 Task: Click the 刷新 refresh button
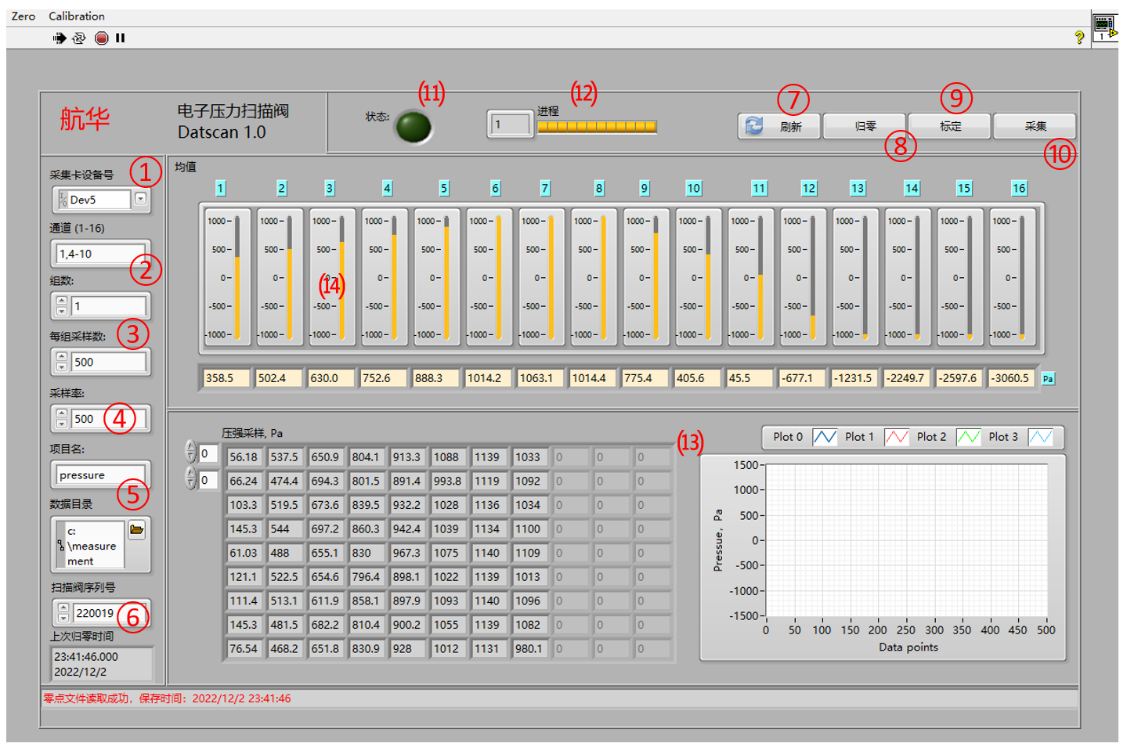[779, 127]
